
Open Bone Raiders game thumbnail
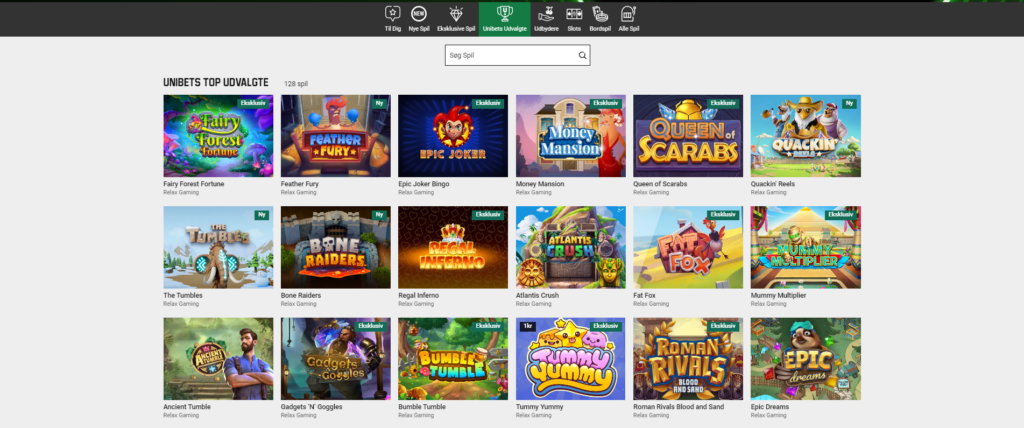point(336,247)
